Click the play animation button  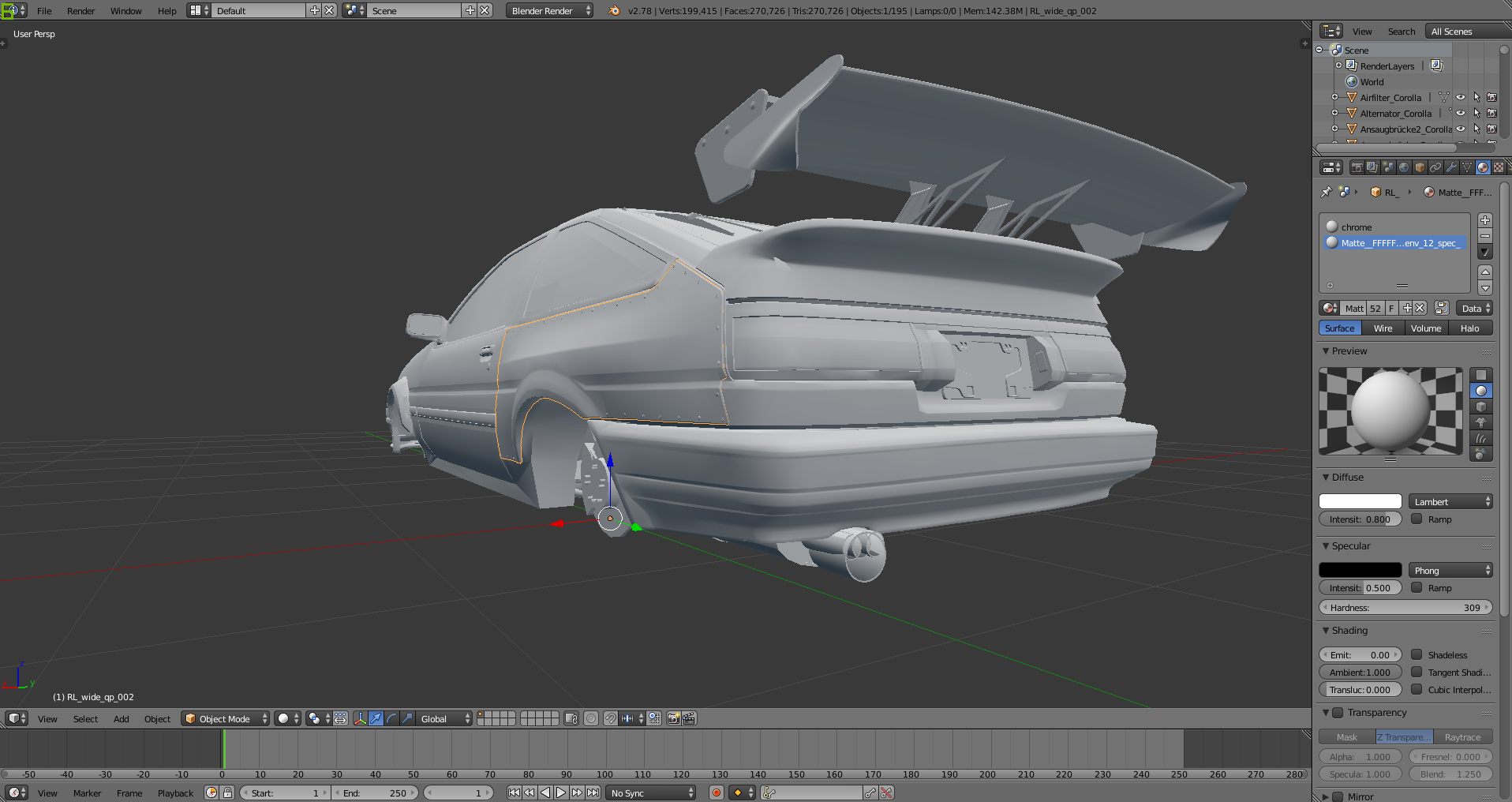[561, 793]
